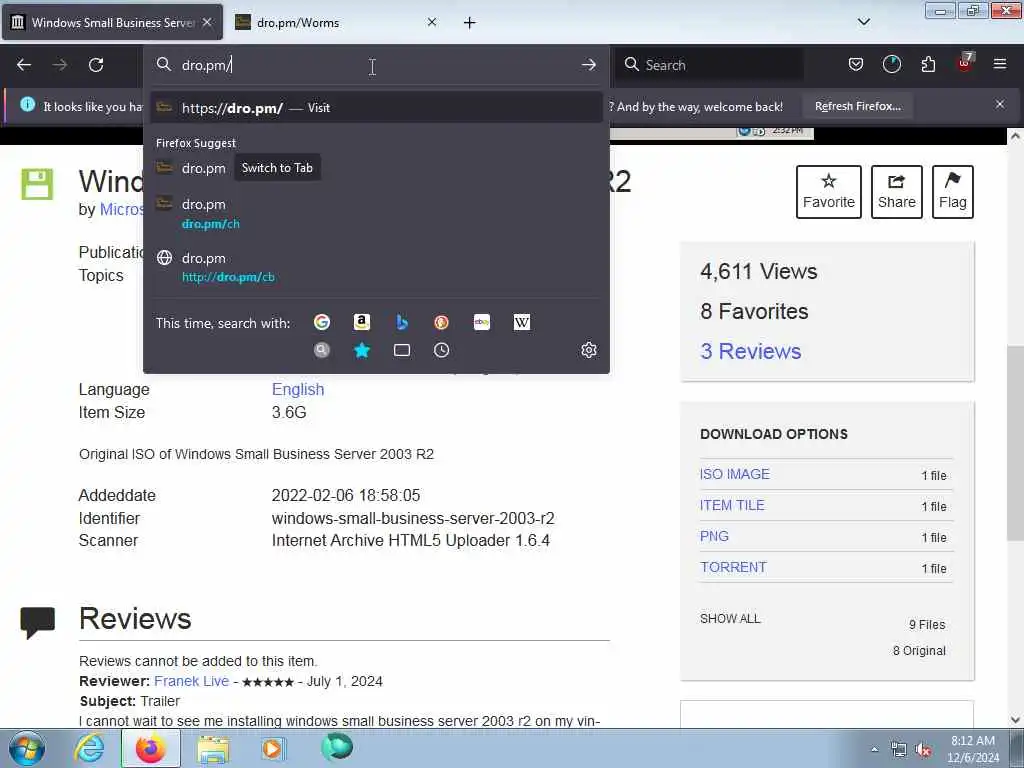This screenshot has height=768, width=1024.
Task: Click the scrollbar down arrow
Action: 1015,720
